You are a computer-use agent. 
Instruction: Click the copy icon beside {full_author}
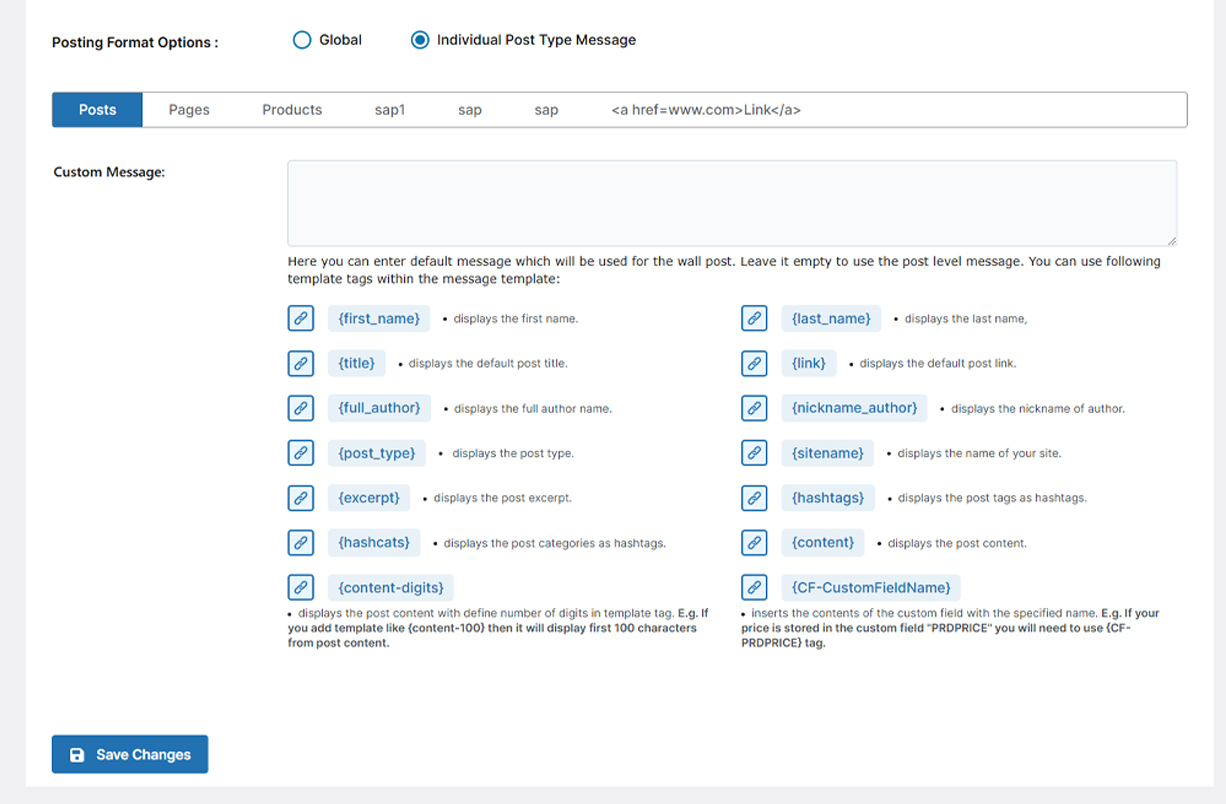pyautogui.click(x=300, y=408)
